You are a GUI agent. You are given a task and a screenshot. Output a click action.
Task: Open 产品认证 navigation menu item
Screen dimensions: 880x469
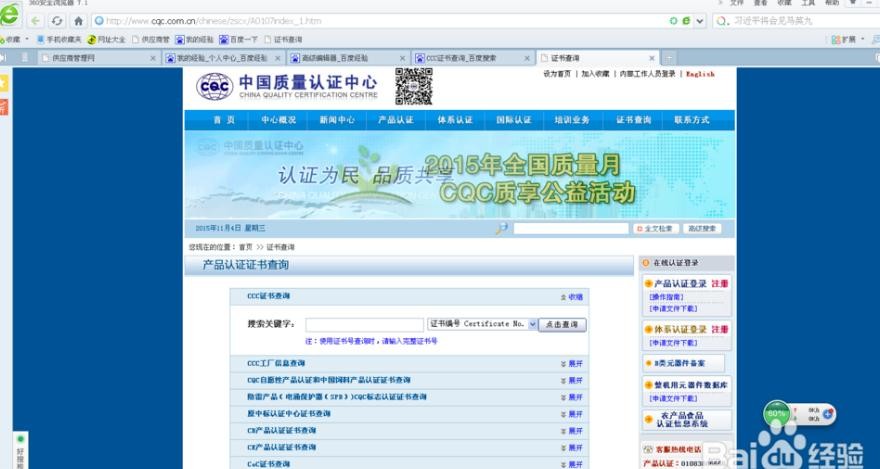395,120
